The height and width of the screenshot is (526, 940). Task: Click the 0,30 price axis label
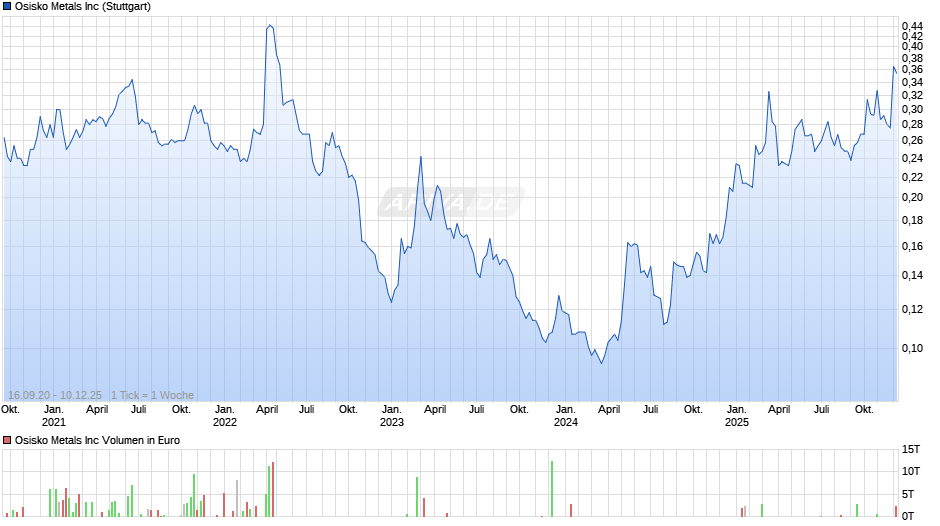912,110
